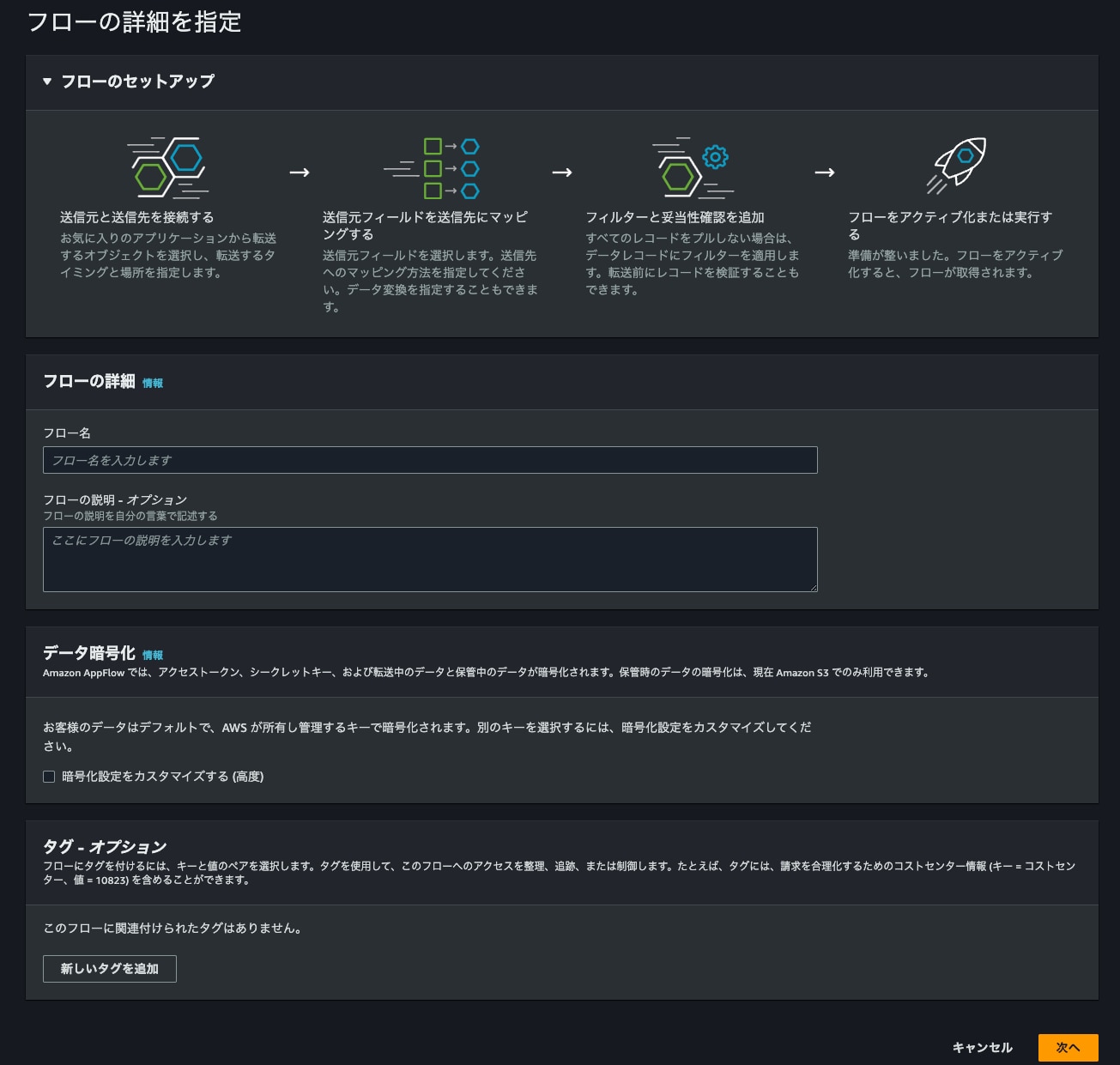Click フローをアクティブ化または実行する heading
This screenshot has height=1065, width=1120.
(950, 226)
